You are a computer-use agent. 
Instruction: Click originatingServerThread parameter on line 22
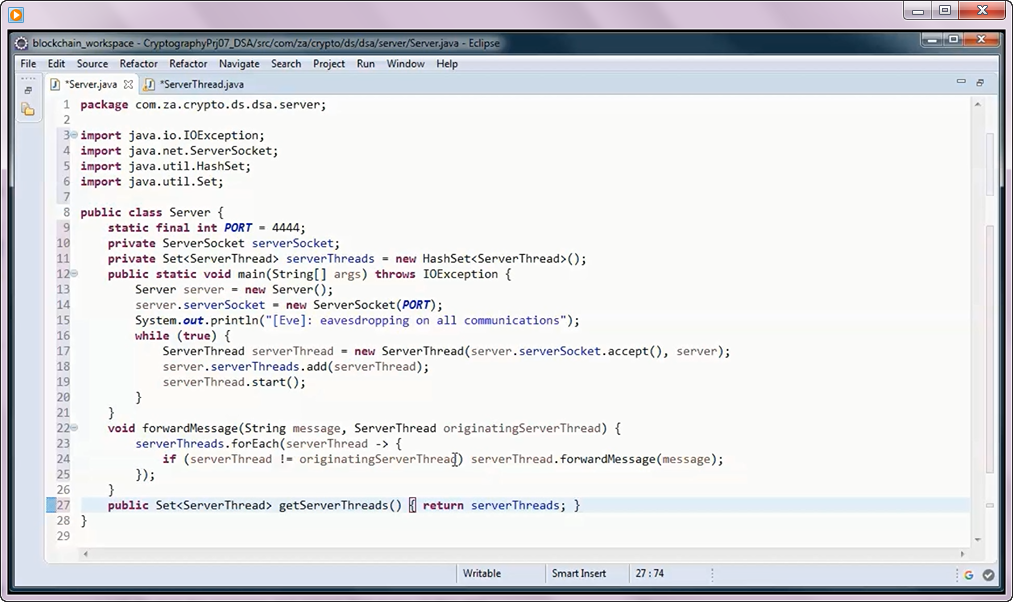[522, 428]
